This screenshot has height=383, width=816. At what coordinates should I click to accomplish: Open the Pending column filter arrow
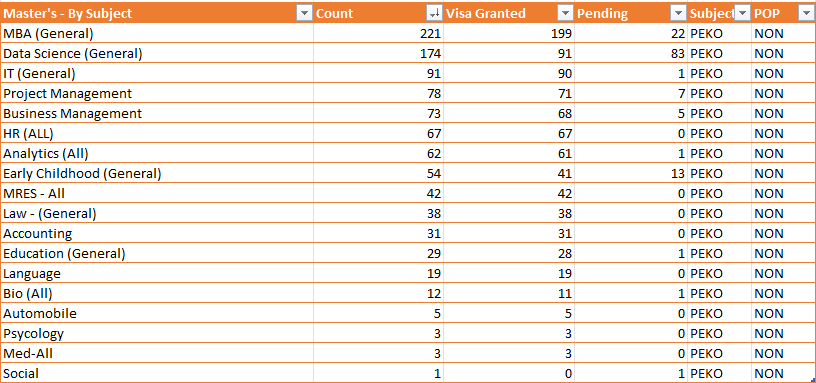[678, 13]
